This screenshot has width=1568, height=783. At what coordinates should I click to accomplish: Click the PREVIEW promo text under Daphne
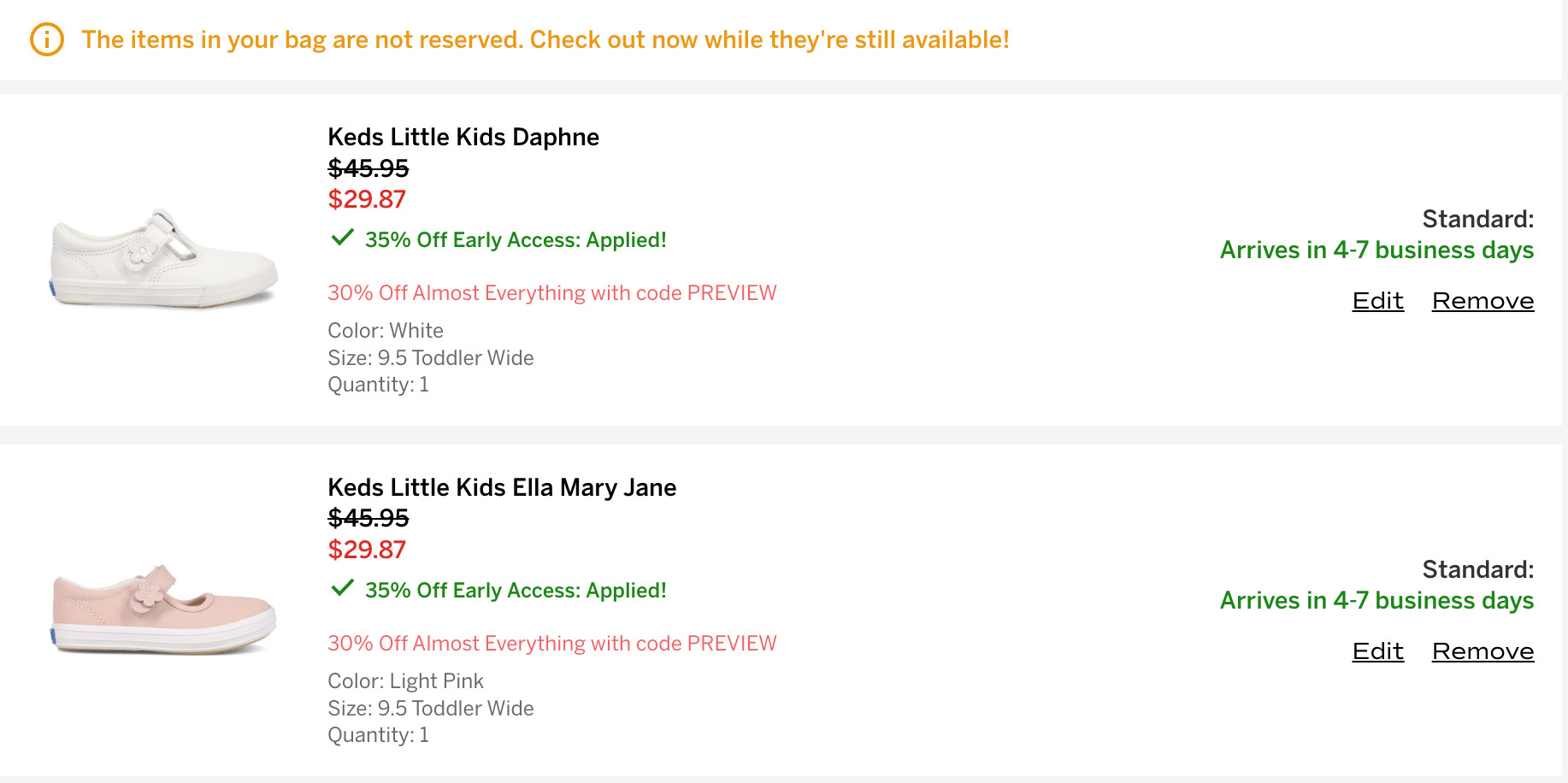point(551,293)
